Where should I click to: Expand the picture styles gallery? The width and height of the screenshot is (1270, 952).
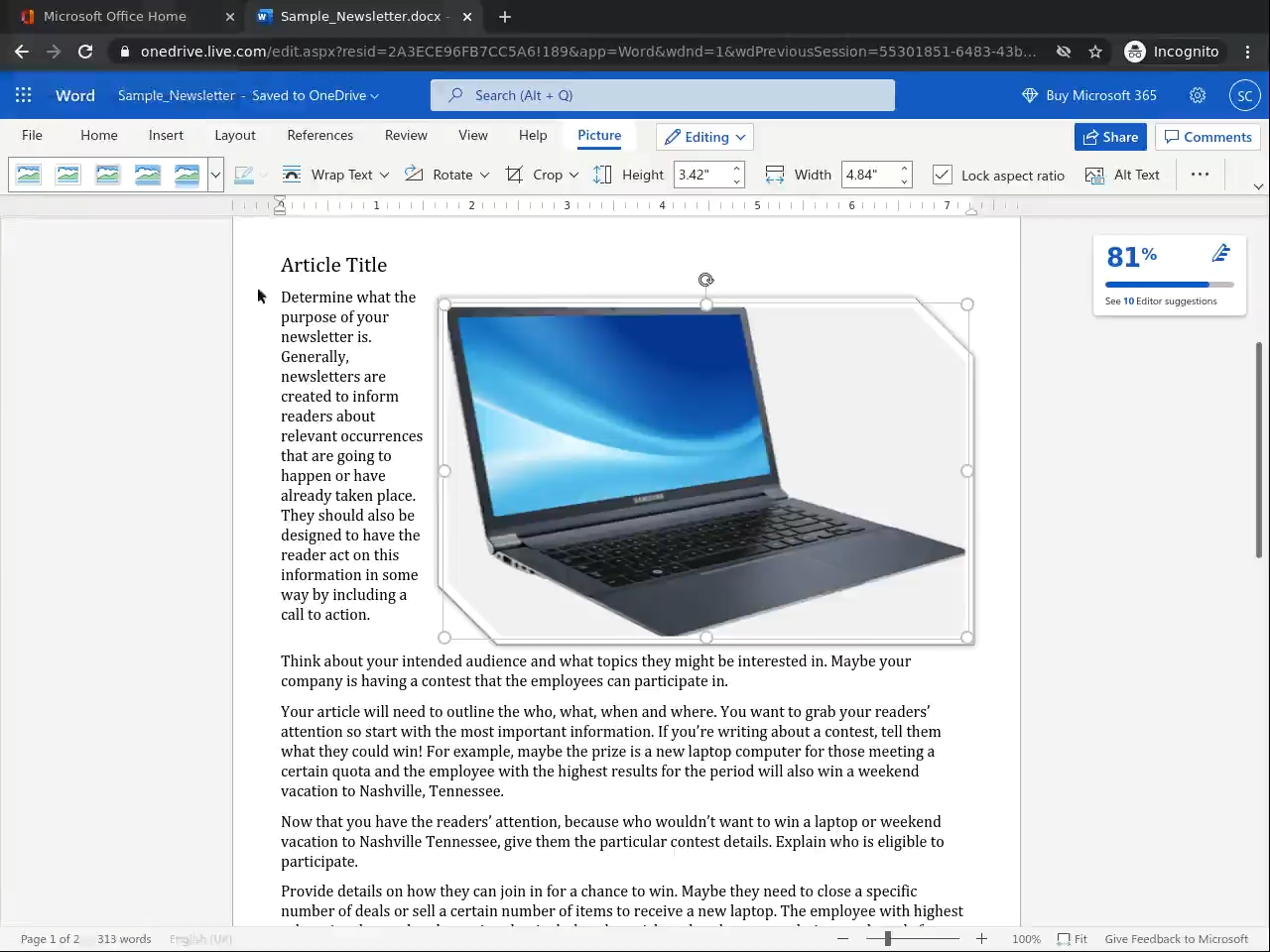click(215, 176)
